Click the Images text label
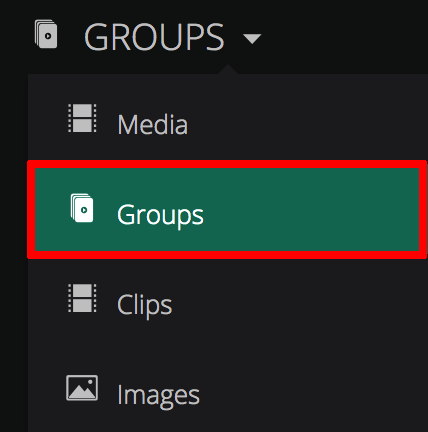Viewport: 428px width, 432px height. point(159,396)
